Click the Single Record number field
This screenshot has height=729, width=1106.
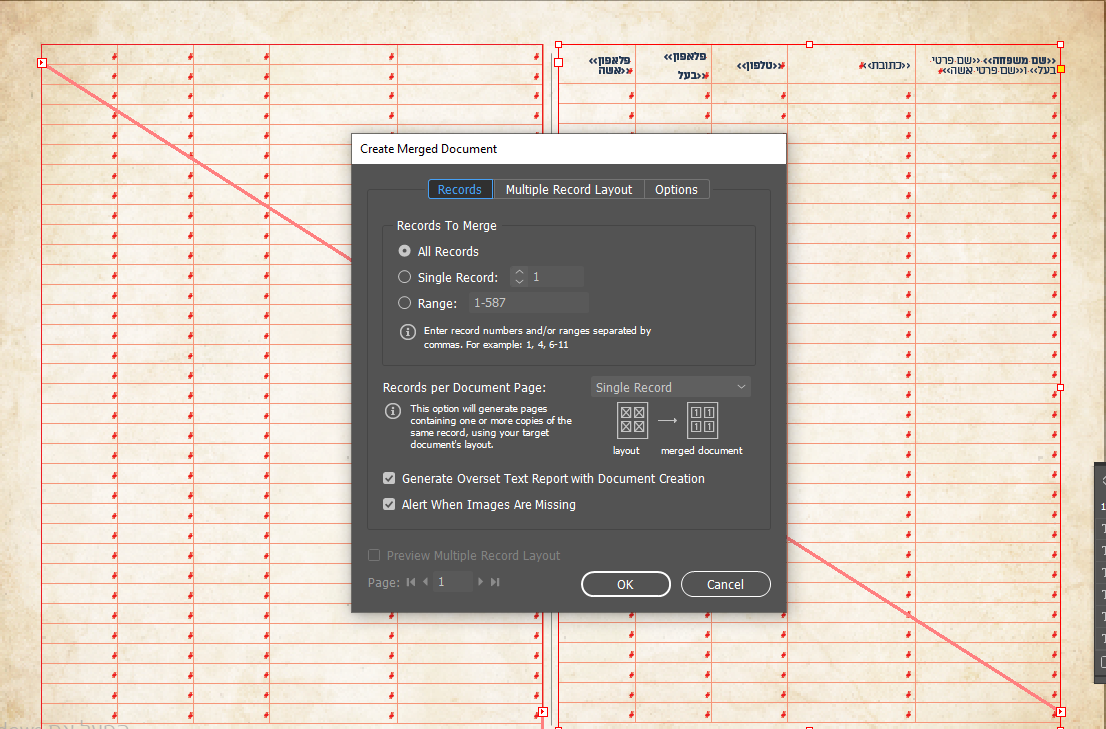[x=557, y=276]
